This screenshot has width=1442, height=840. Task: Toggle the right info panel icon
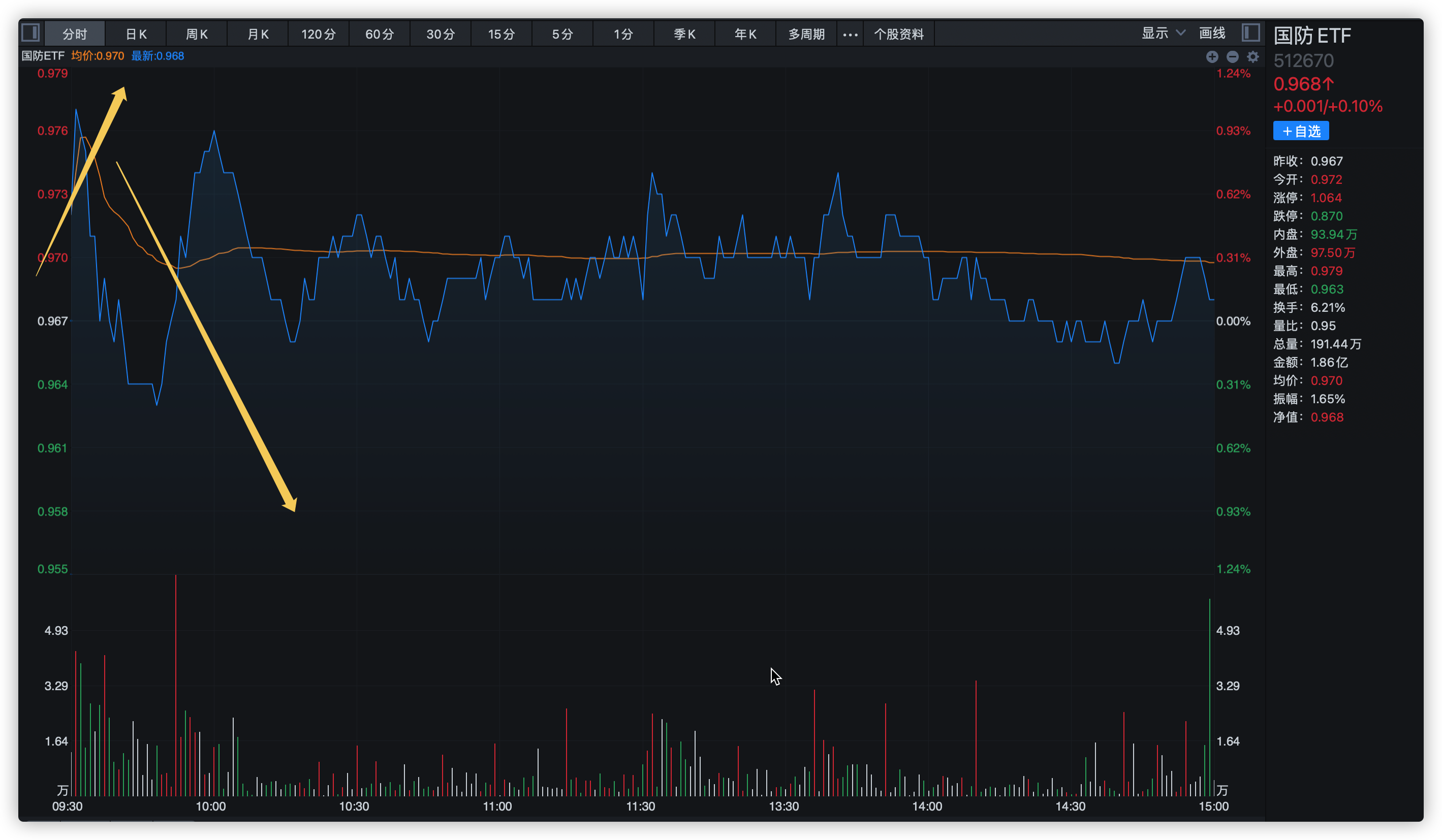coord(1251,33)
